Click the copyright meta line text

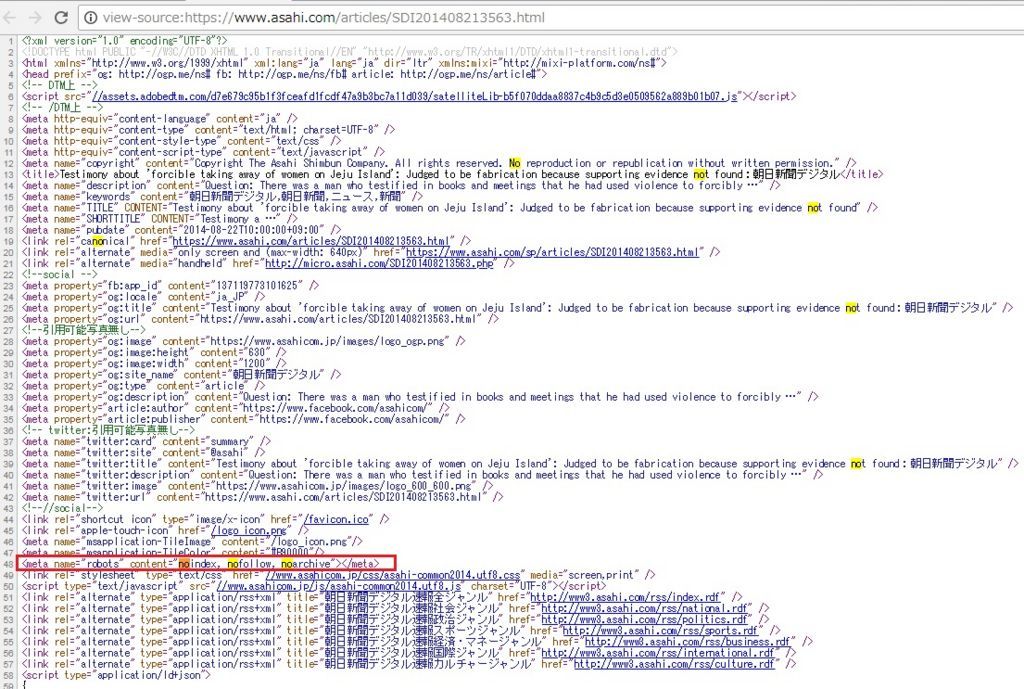(x=439, y=163)
